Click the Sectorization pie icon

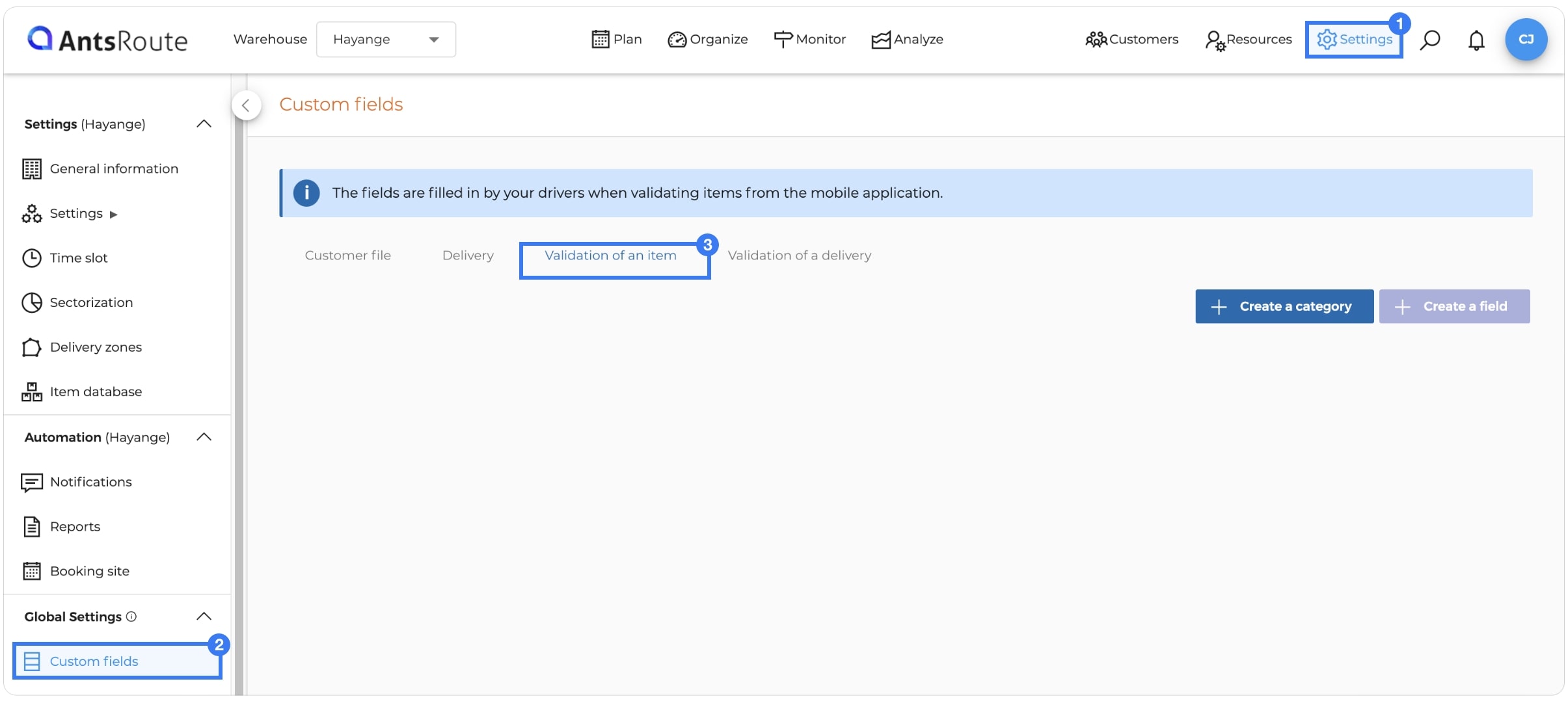coord(31,302)
